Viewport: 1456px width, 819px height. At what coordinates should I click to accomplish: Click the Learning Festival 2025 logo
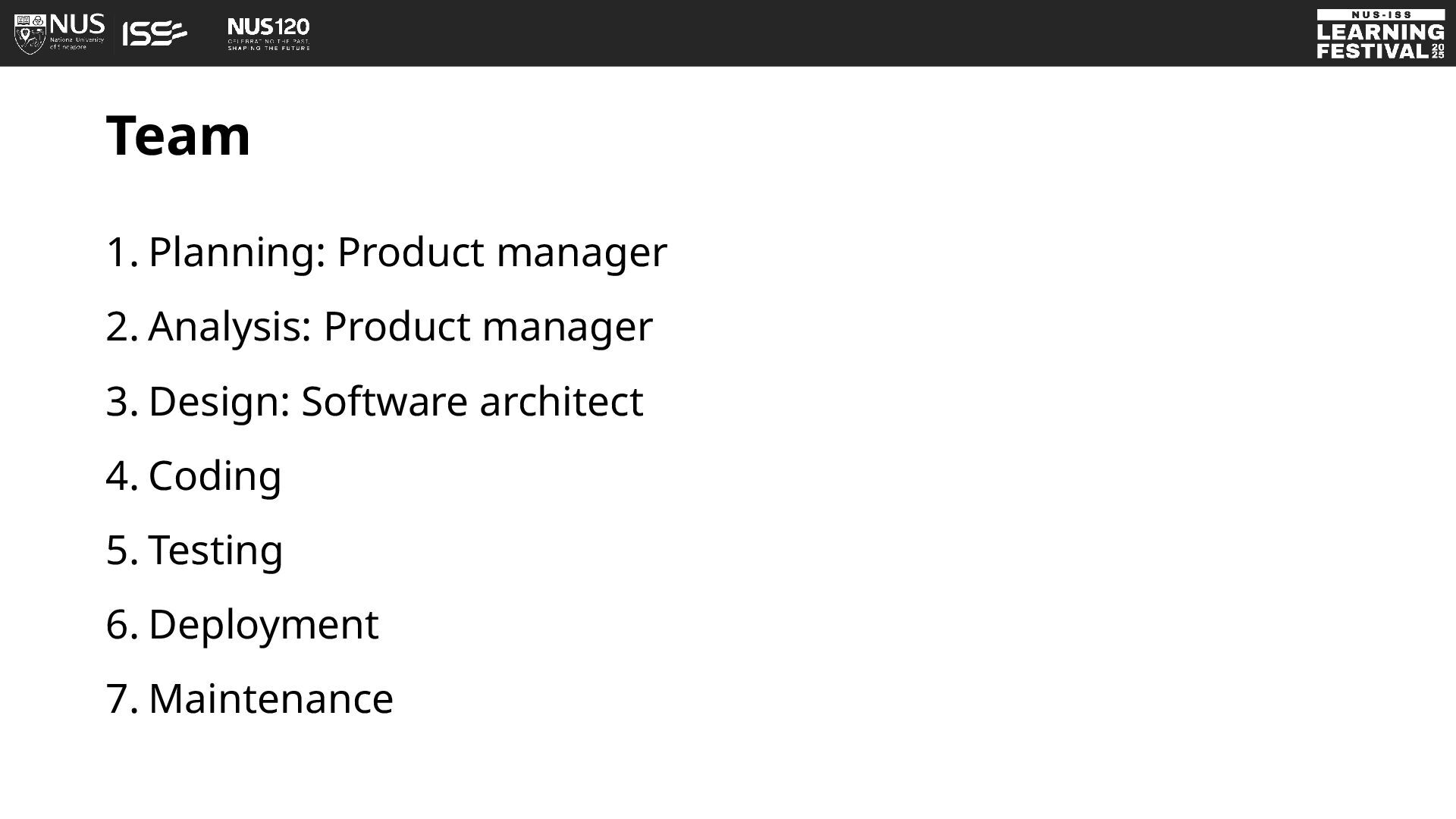(1380, 34)
